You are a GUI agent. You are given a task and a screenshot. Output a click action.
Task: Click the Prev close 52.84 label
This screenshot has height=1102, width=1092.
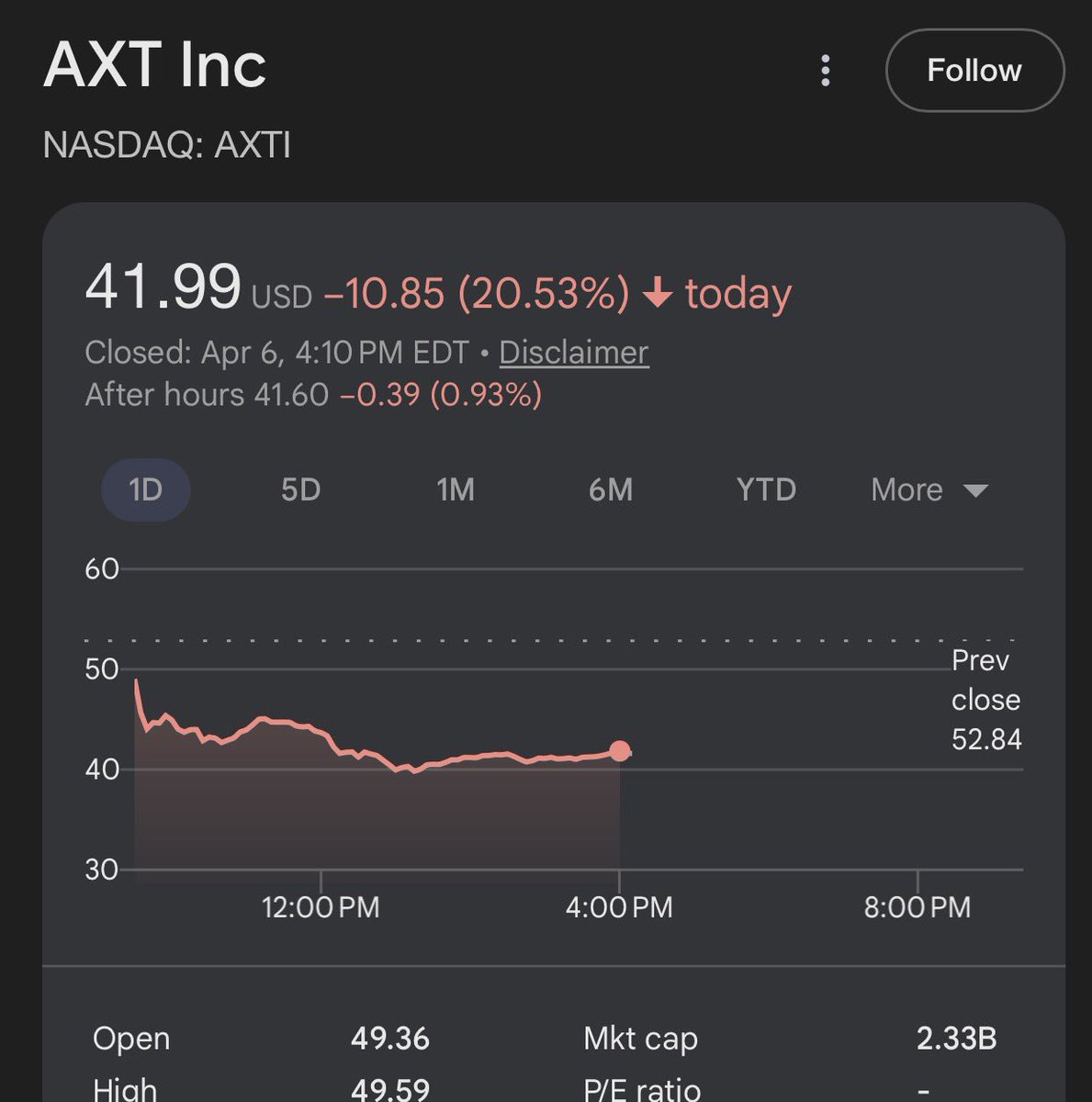(985, 700)
